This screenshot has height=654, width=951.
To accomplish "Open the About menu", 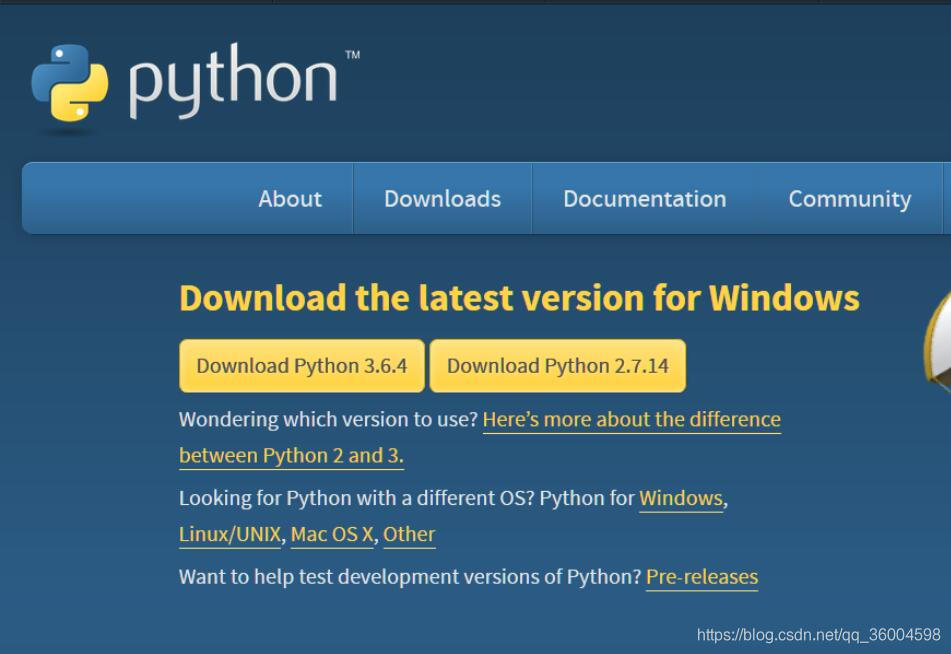I will [x=290, y=199].
